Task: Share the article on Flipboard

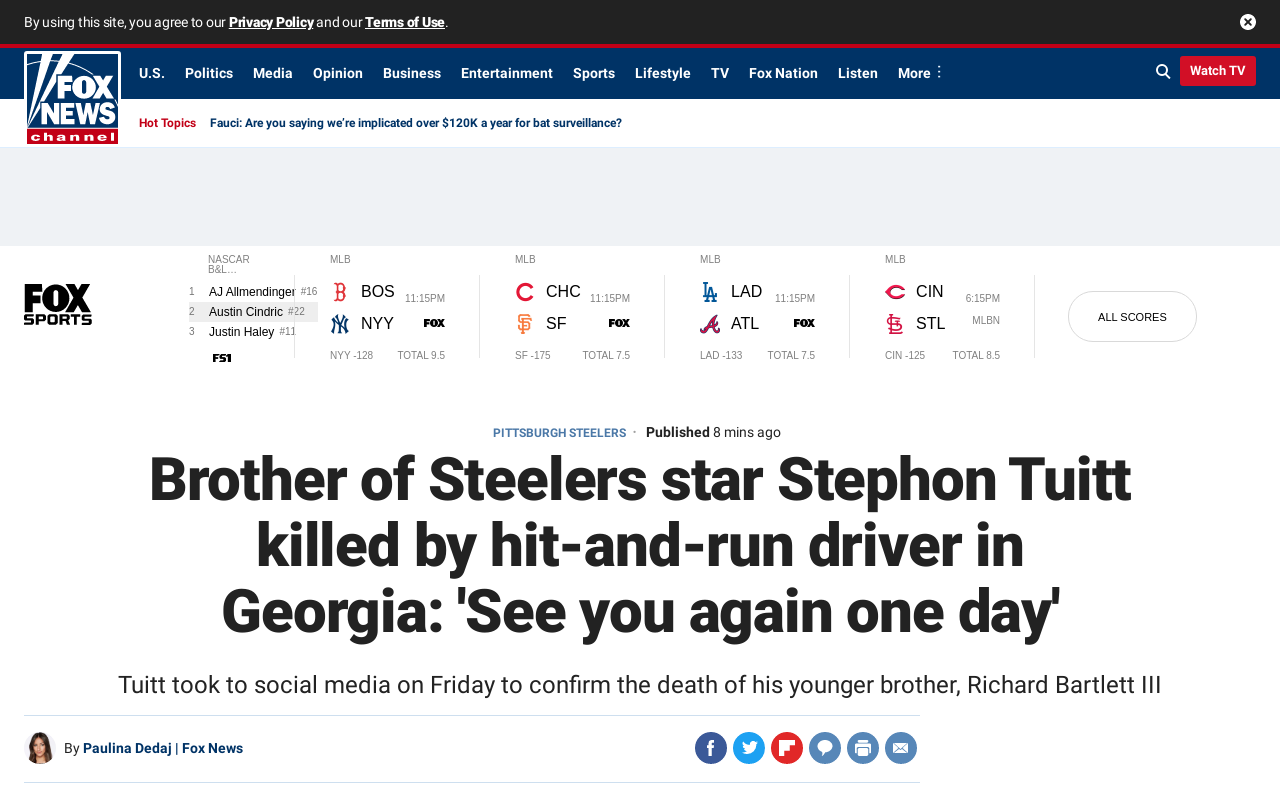Action: (x=787, y=748)
